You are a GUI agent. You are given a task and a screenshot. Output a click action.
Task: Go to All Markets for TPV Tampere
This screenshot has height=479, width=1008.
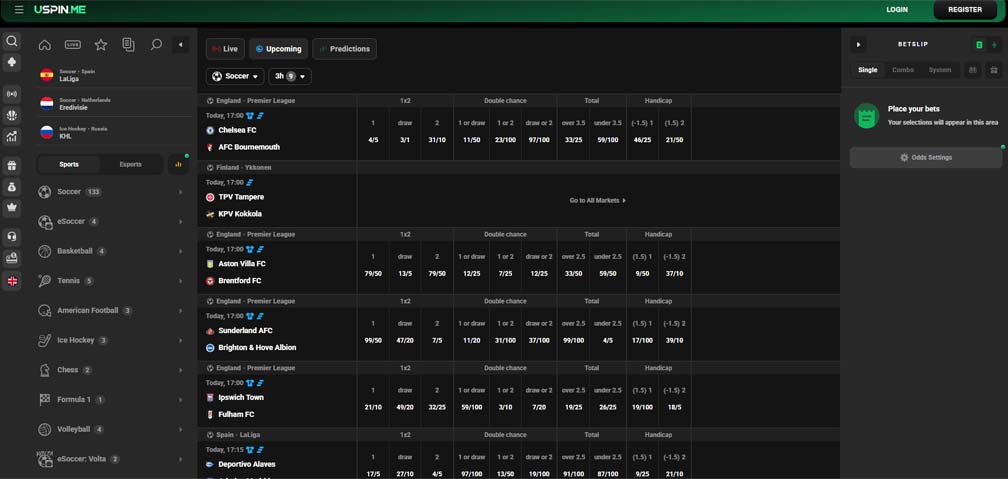click(x=597, y=201)
